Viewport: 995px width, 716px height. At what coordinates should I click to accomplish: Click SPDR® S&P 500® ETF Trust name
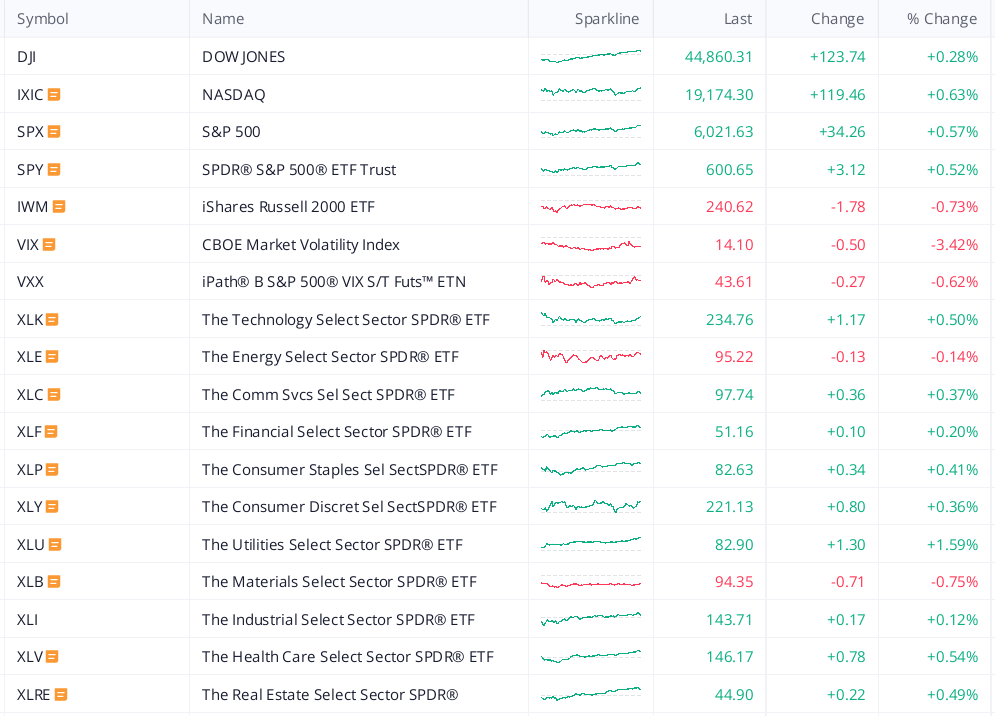[299, 169]
